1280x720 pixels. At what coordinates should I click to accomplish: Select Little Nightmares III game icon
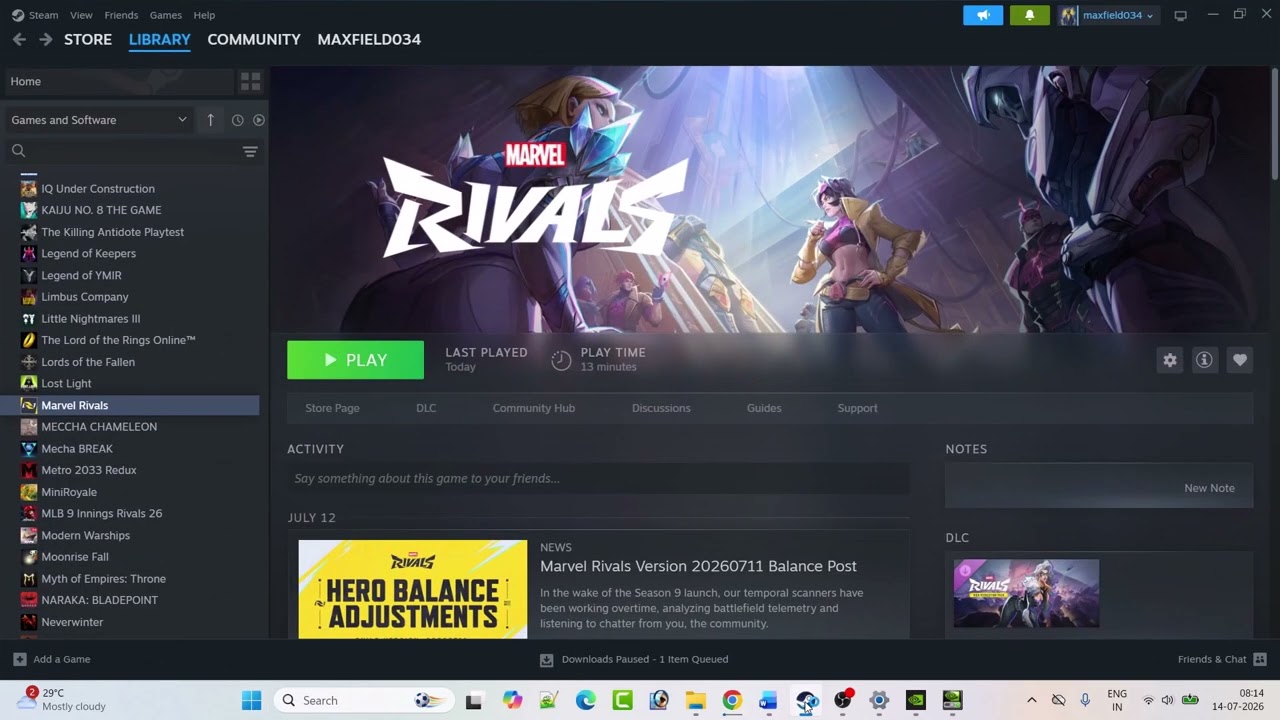[x=29, y=319]
